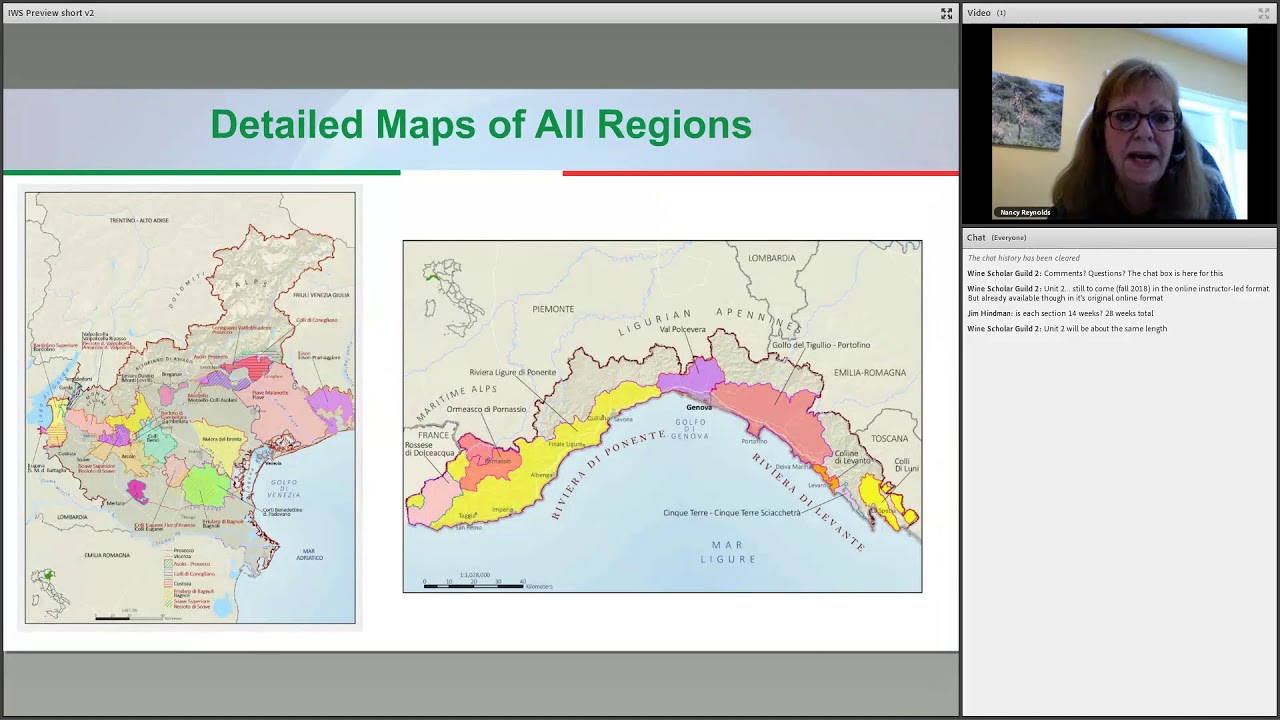Click the red bar under the slide title
Viewport: 1280px width, 720px height.
tap(760, 173)
